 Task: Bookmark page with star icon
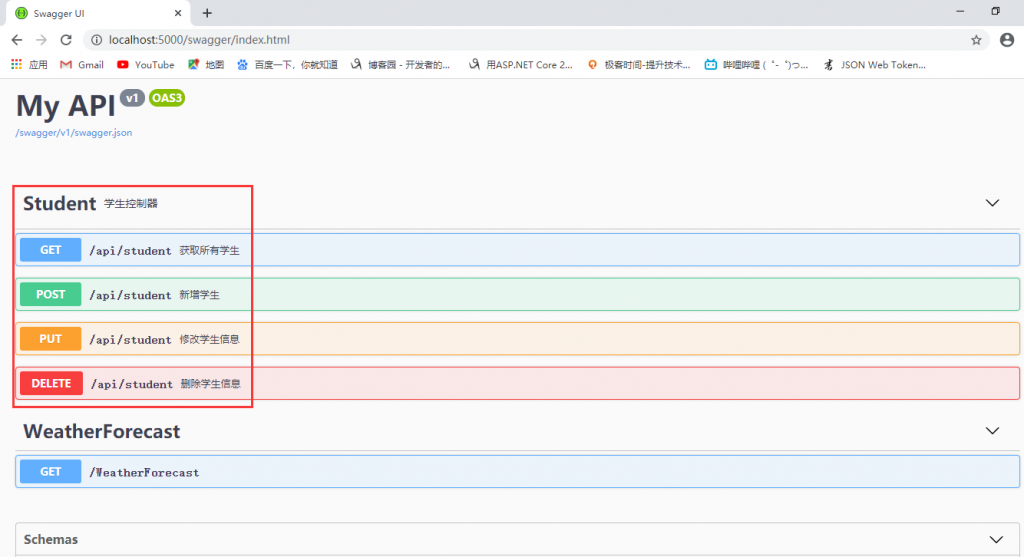(x=976, y=40)
